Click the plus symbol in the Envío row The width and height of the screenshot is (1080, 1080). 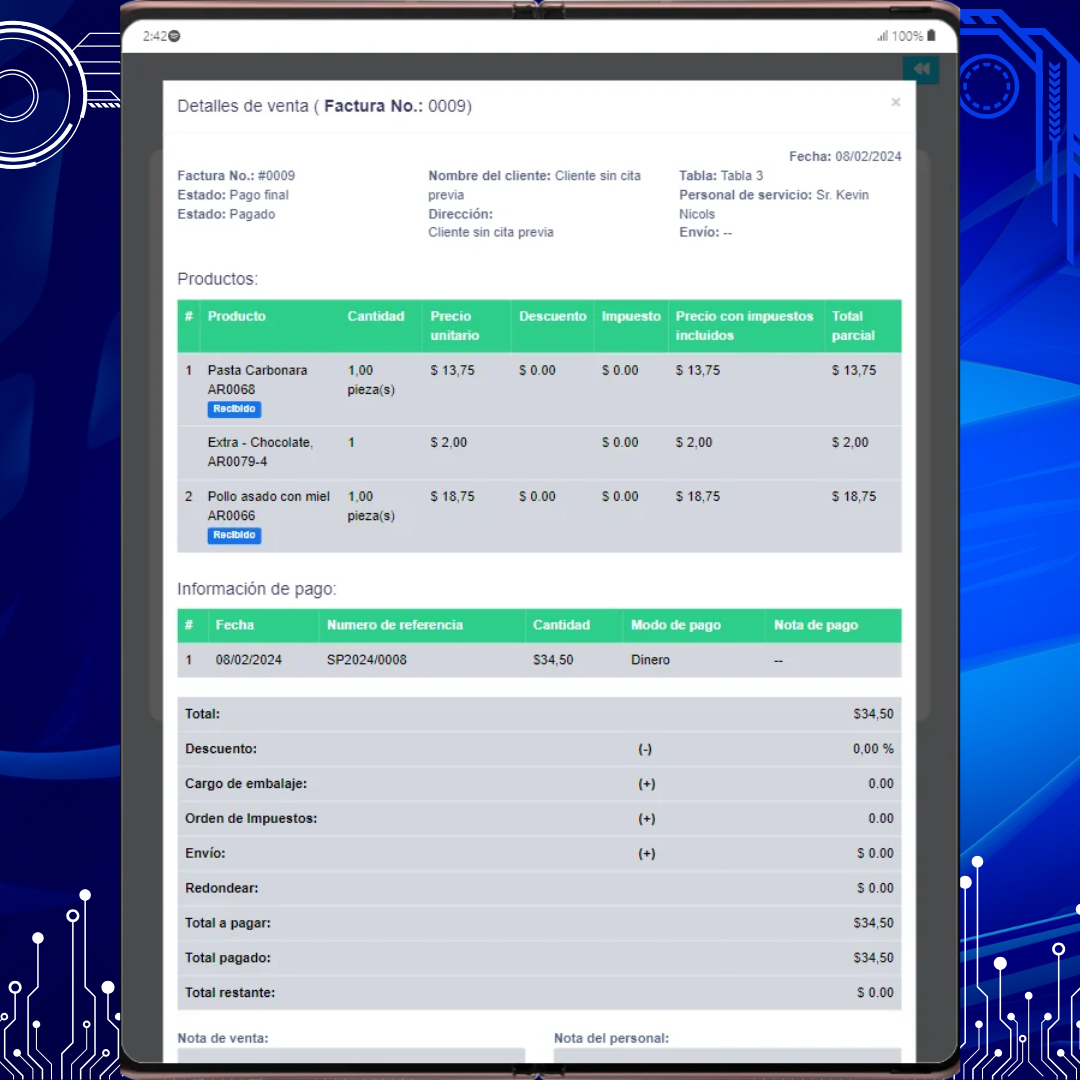click(x=646, y=854)
